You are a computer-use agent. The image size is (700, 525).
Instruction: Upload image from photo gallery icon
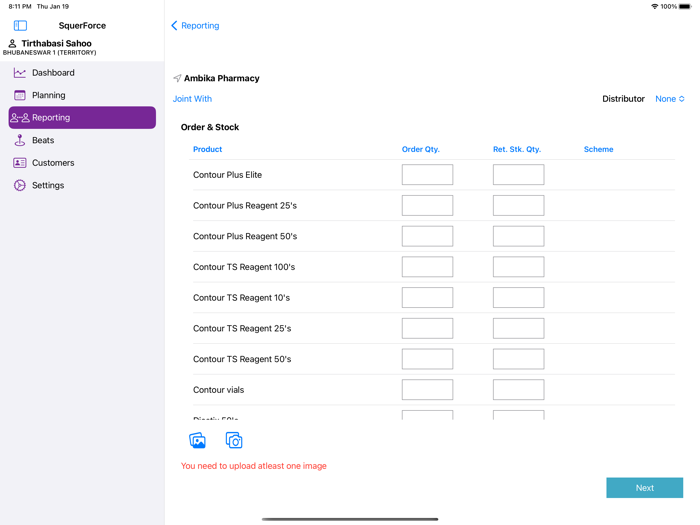[x=197, y=440]
